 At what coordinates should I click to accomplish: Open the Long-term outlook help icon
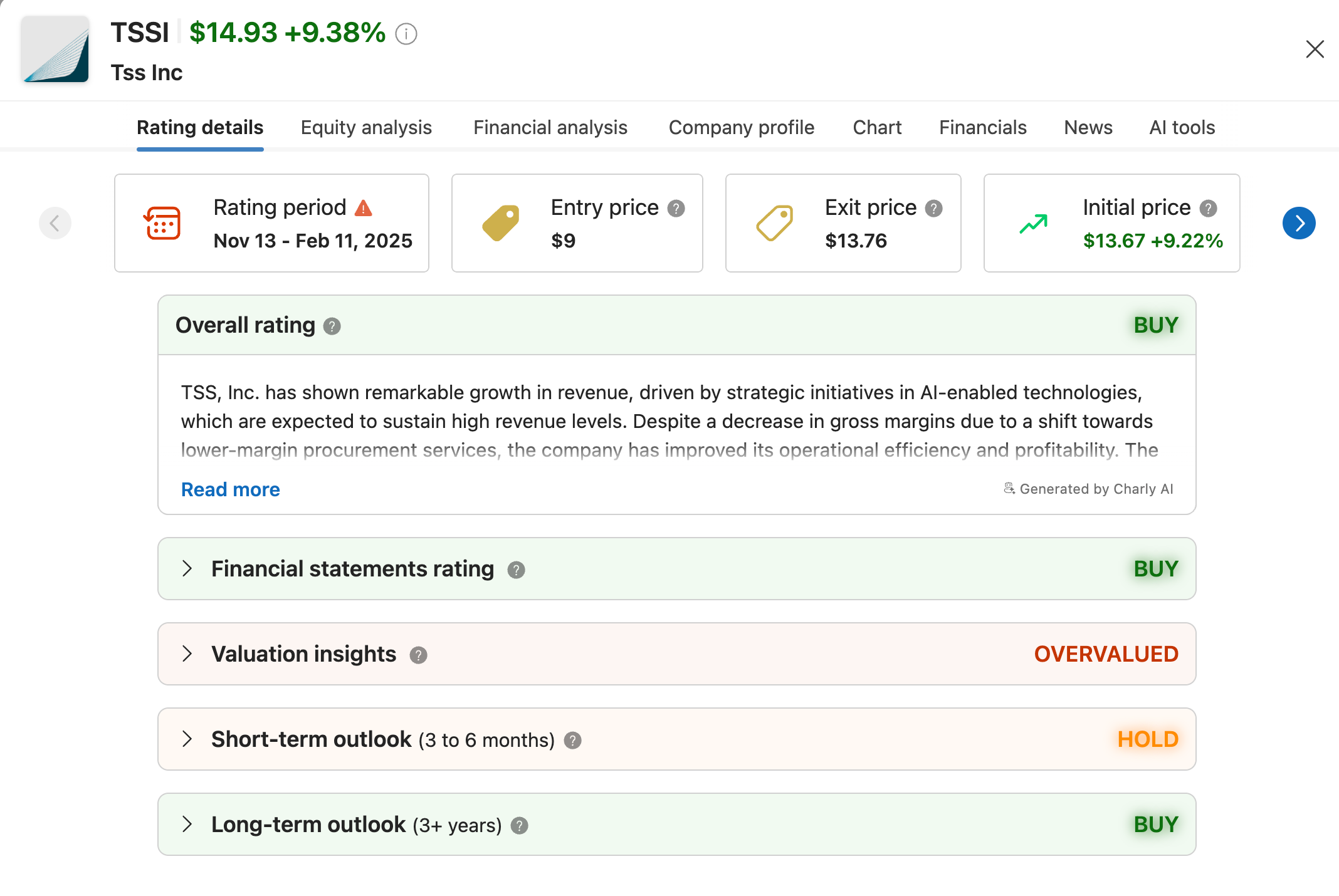click(519, 826)
